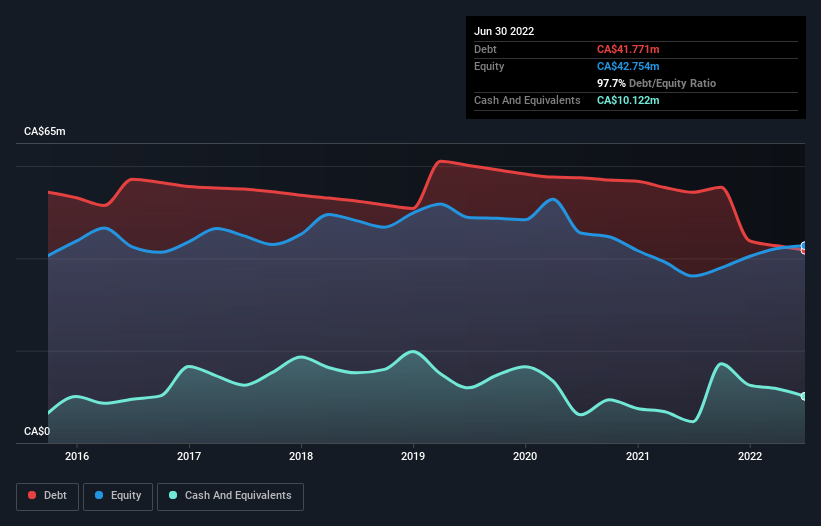Click the 2016 x-axis label

click(77, 456)
